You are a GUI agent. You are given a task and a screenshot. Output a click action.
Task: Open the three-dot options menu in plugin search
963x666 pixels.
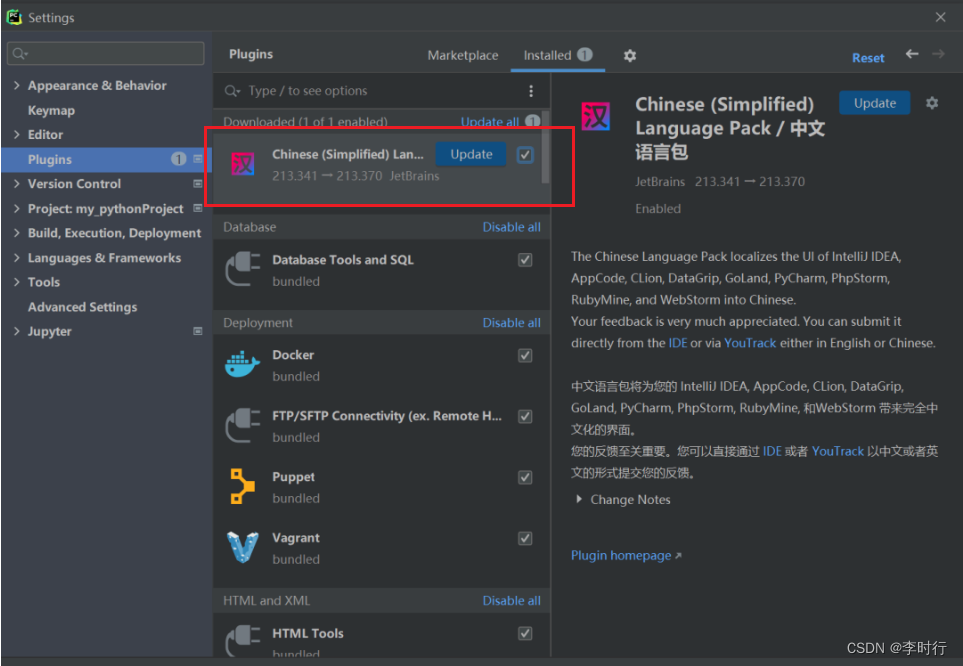tap(531, 91)
